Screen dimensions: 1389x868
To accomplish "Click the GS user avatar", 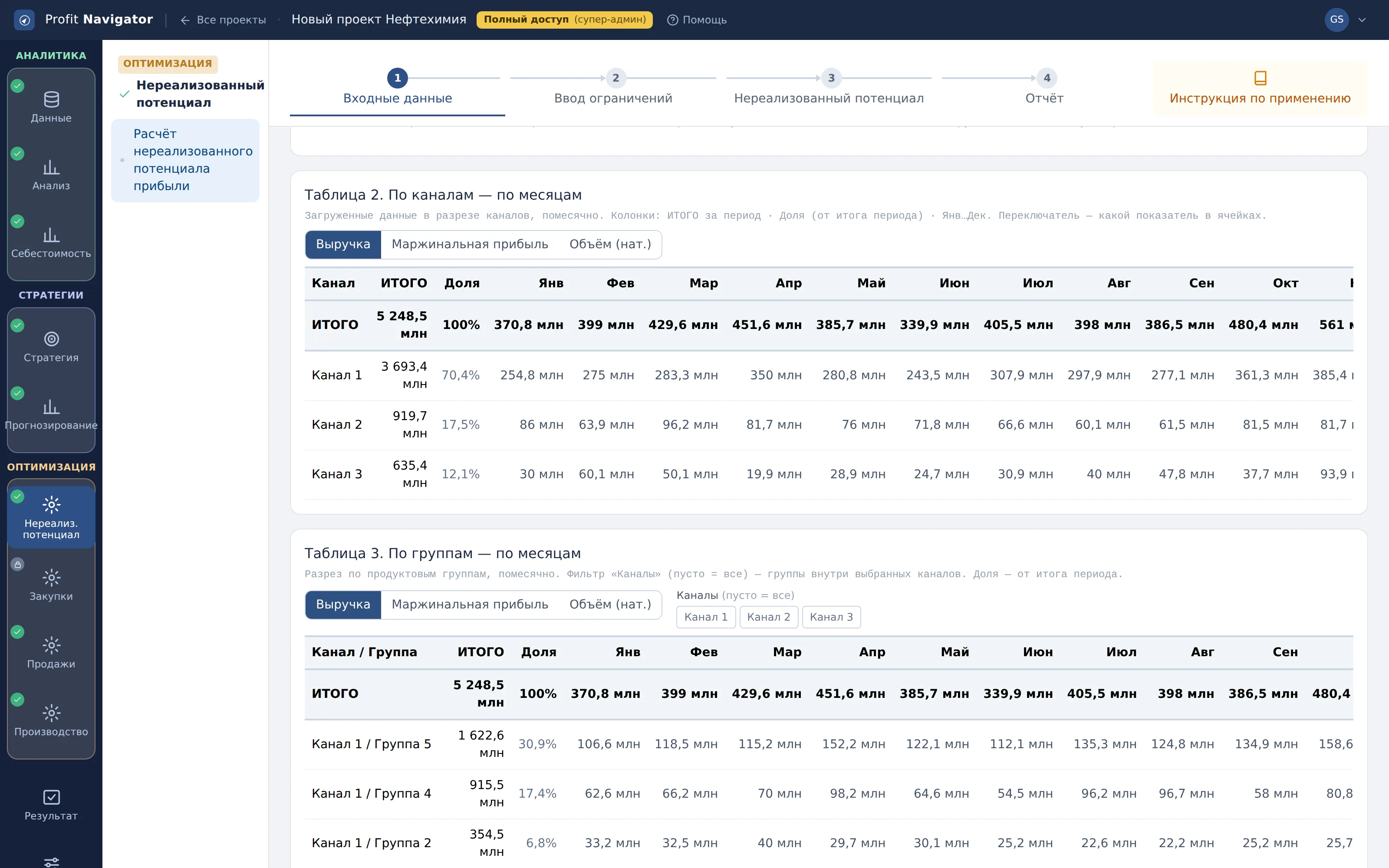I will pyautogui.click(x=1336, y=20).
